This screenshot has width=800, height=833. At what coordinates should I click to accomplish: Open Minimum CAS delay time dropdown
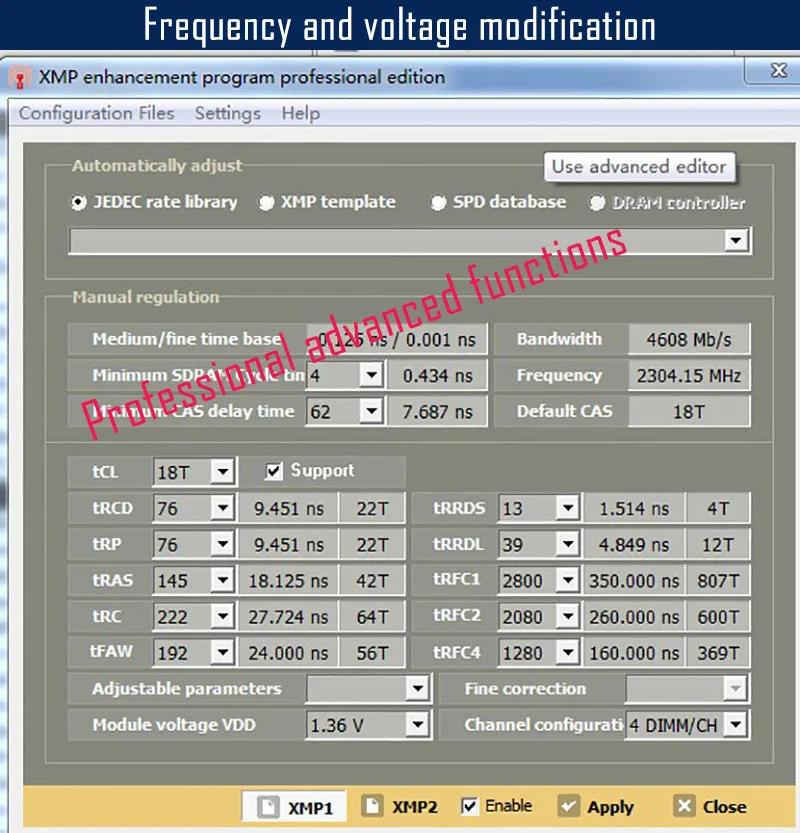[x=371, y=411]
